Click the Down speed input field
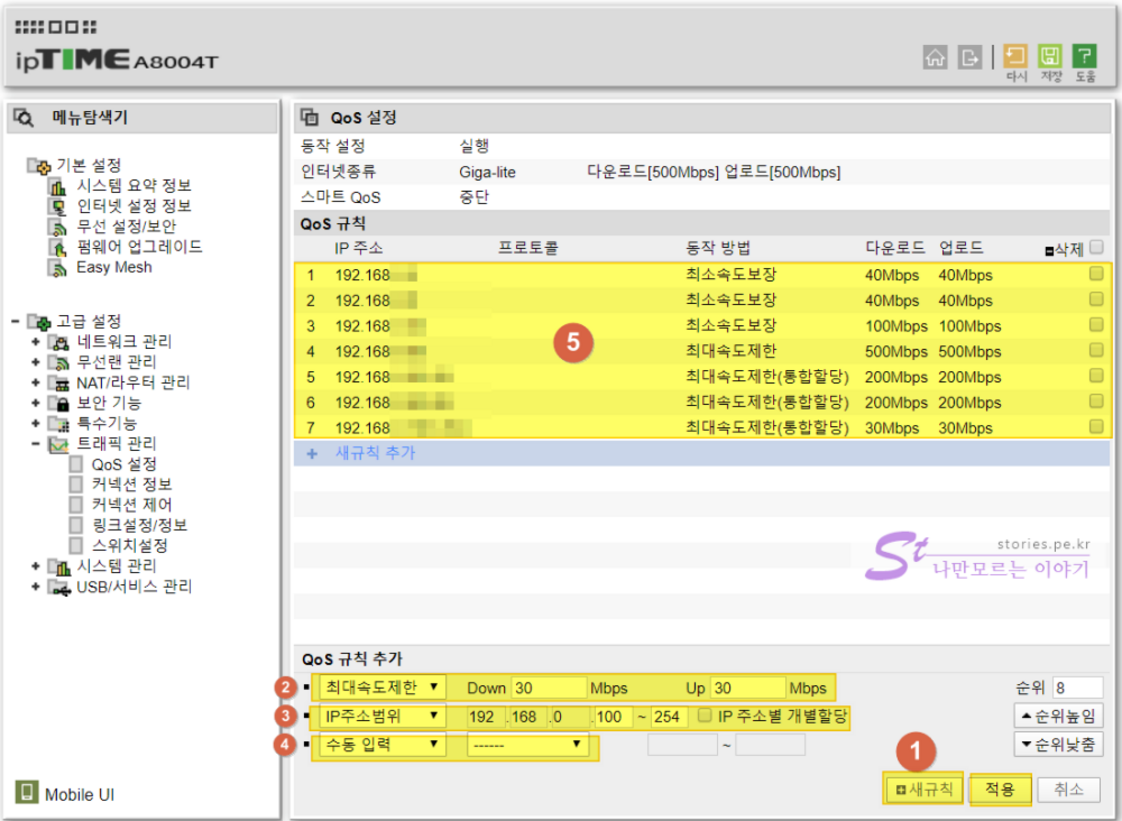 click(548, 688)
